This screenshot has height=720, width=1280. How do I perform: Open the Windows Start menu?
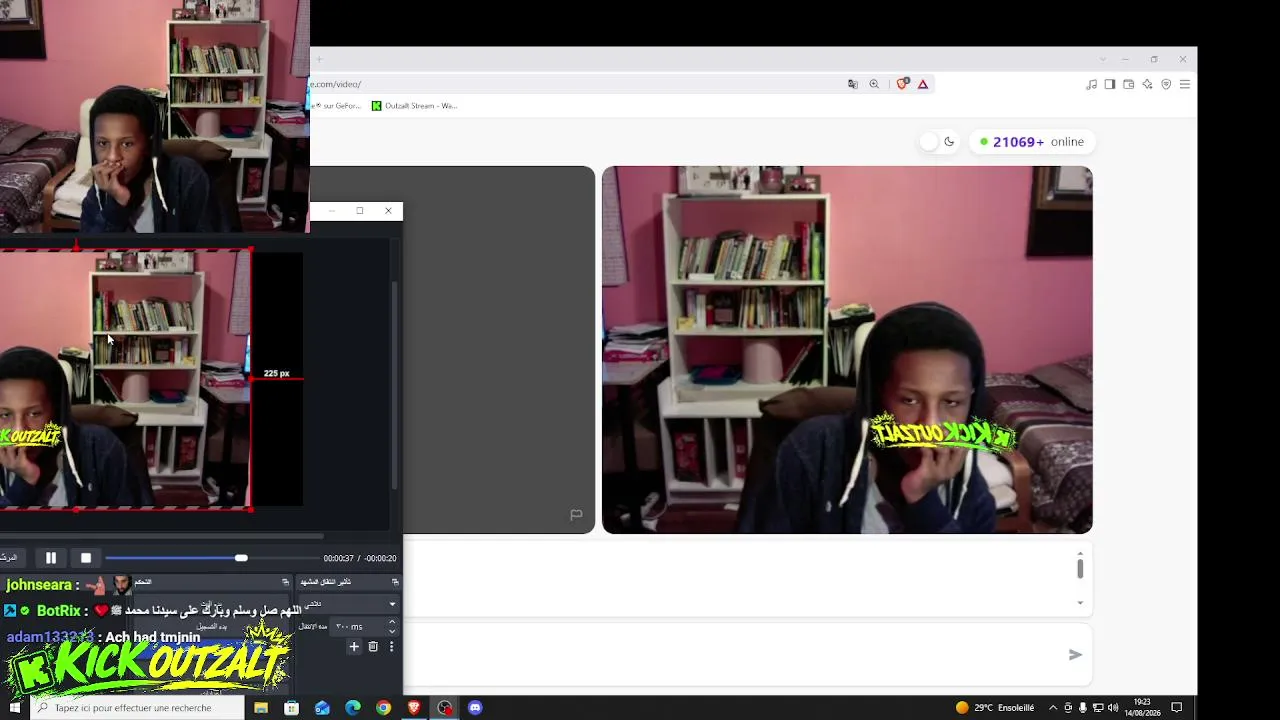tap(15, 708)
